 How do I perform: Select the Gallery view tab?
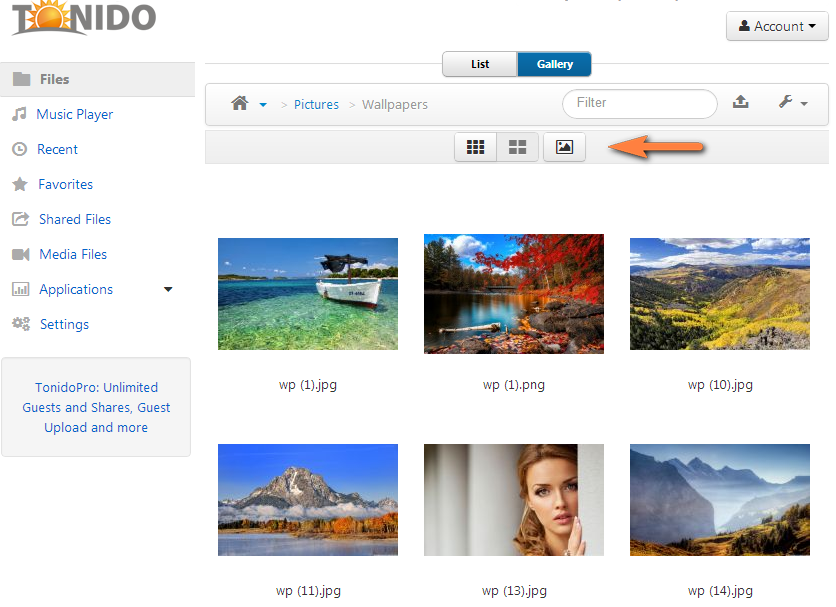[554, 64]
